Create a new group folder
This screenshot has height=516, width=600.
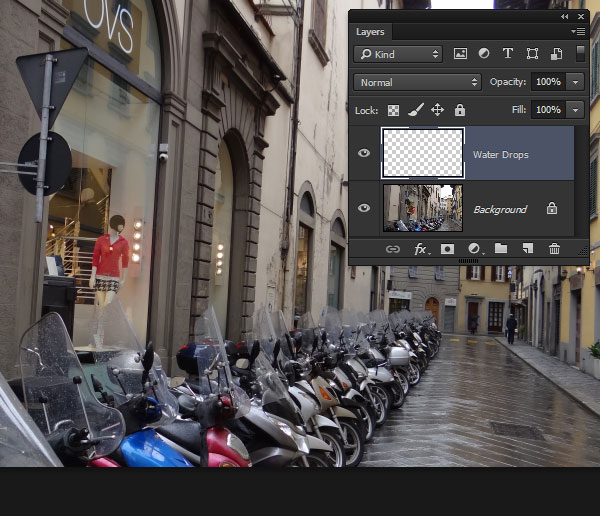[501, 248]
